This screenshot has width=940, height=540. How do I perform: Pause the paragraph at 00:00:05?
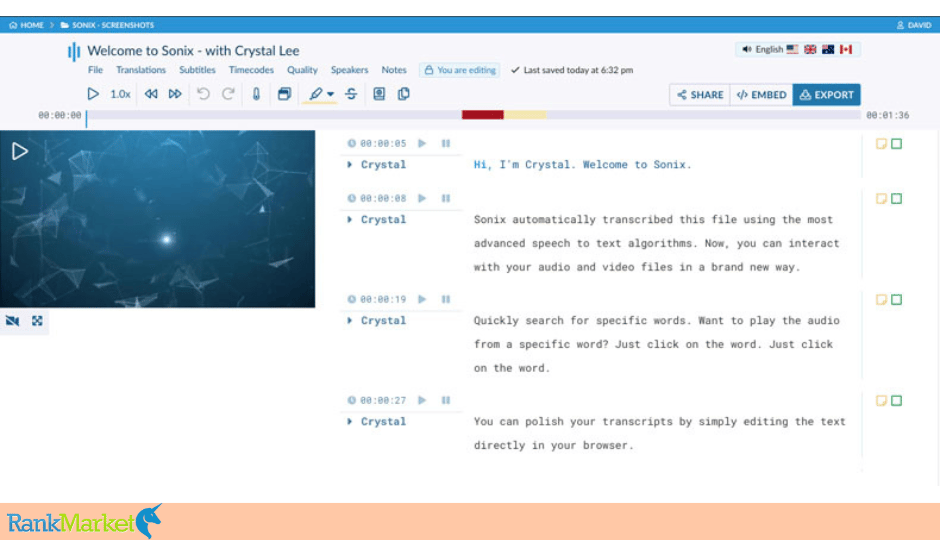click(445, 143)
